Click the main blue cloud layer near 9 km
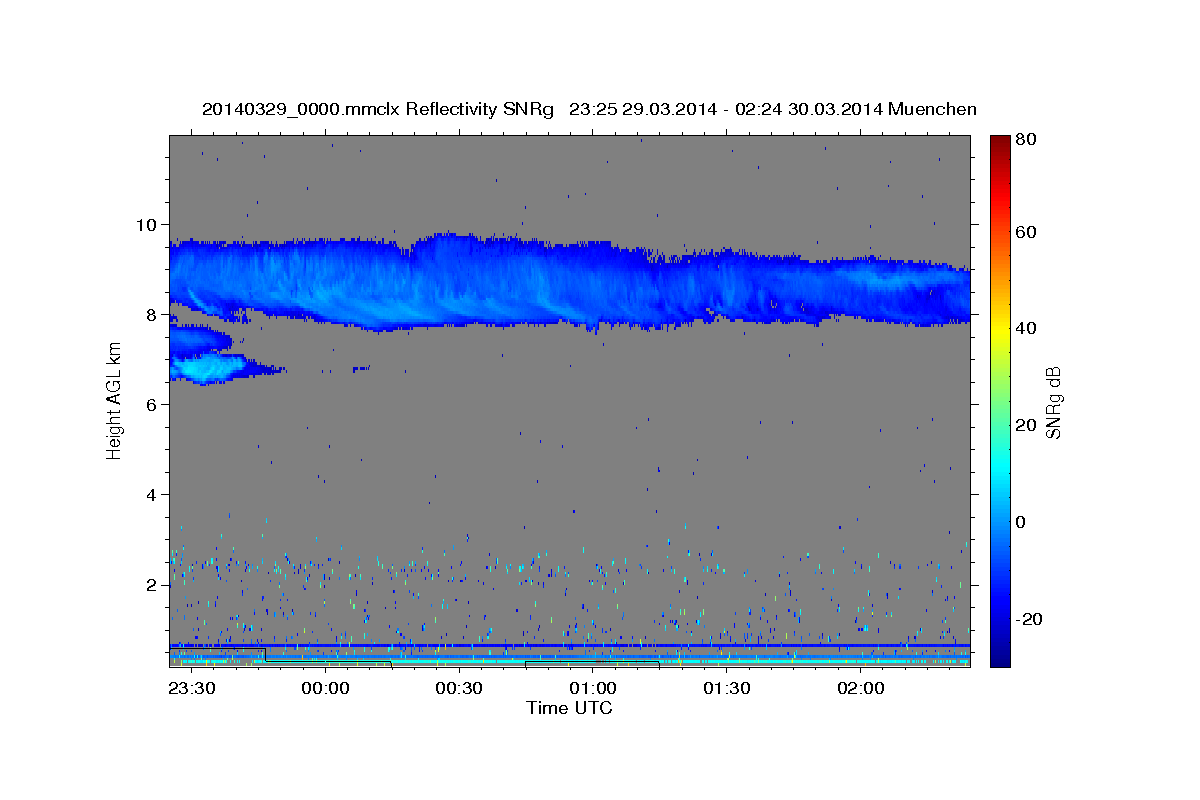Image resolution: width=1200 pixels, height=800 pixels. point(569,283)
